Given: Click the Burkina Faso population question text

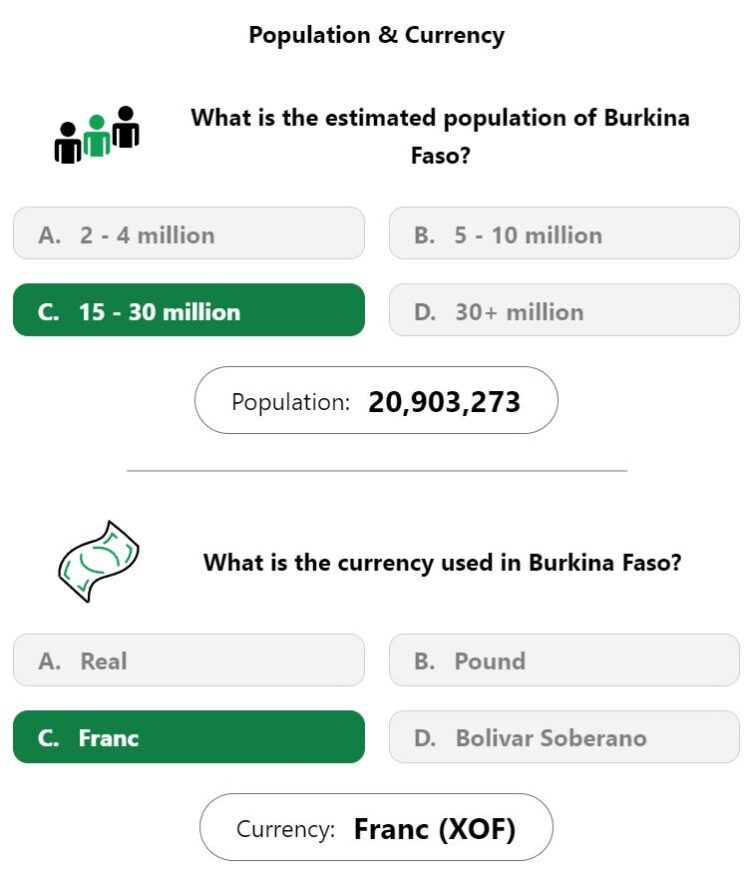Looking at the screenshot, I should (x=441, y=136).
